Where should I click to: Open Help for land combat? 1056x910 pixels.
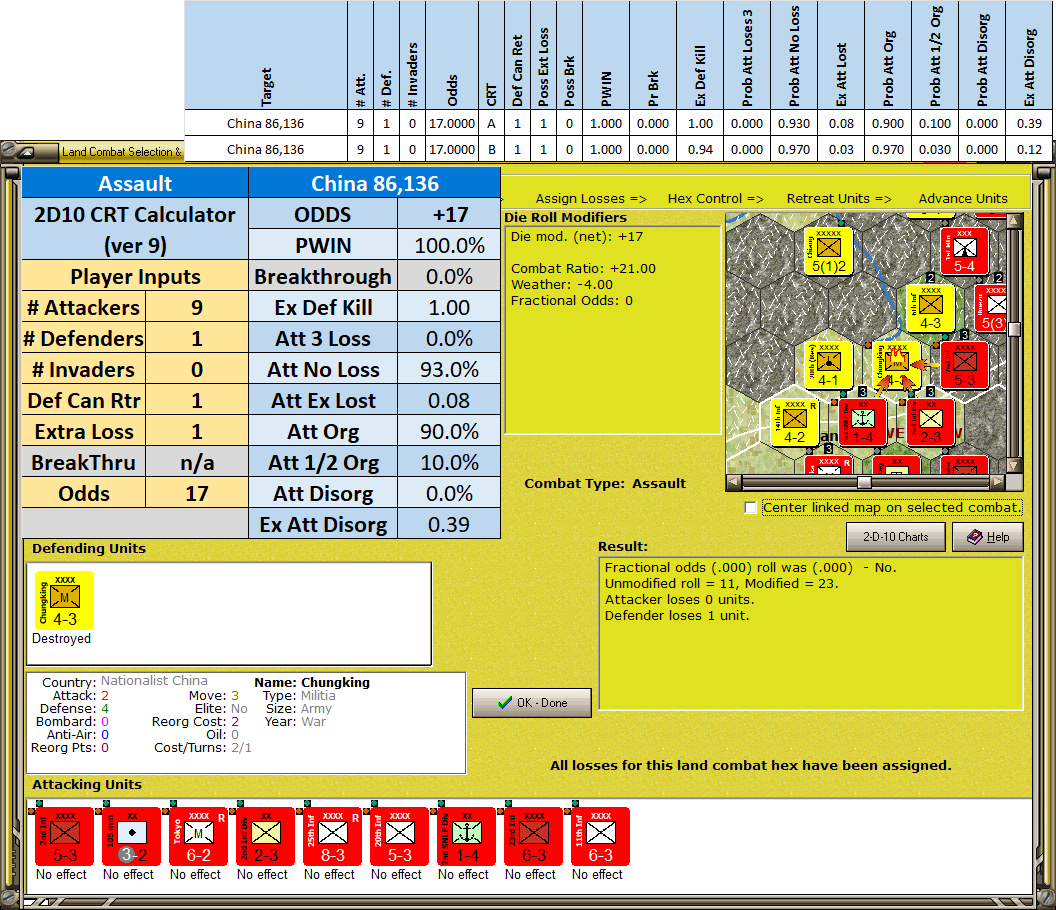tap(988, 537)
